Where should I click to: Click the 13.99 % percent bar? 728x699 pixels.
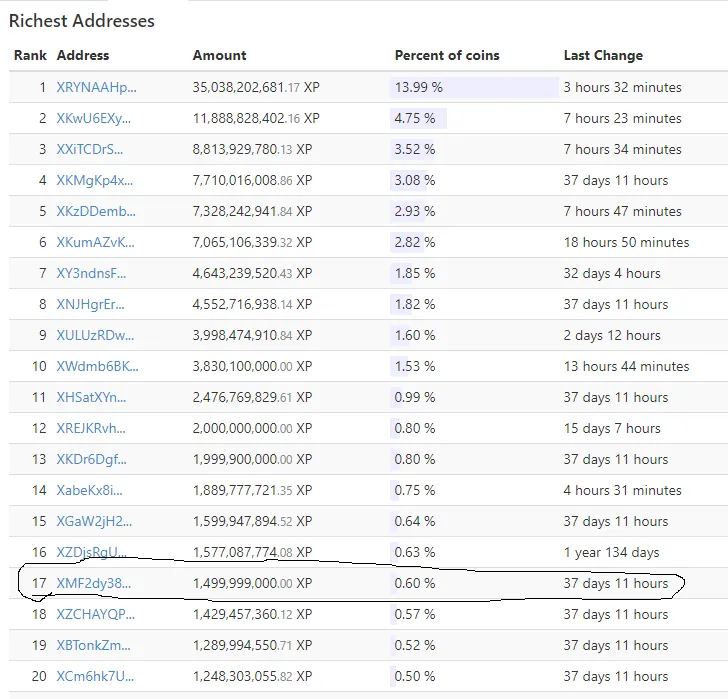[x=474, y=87]
